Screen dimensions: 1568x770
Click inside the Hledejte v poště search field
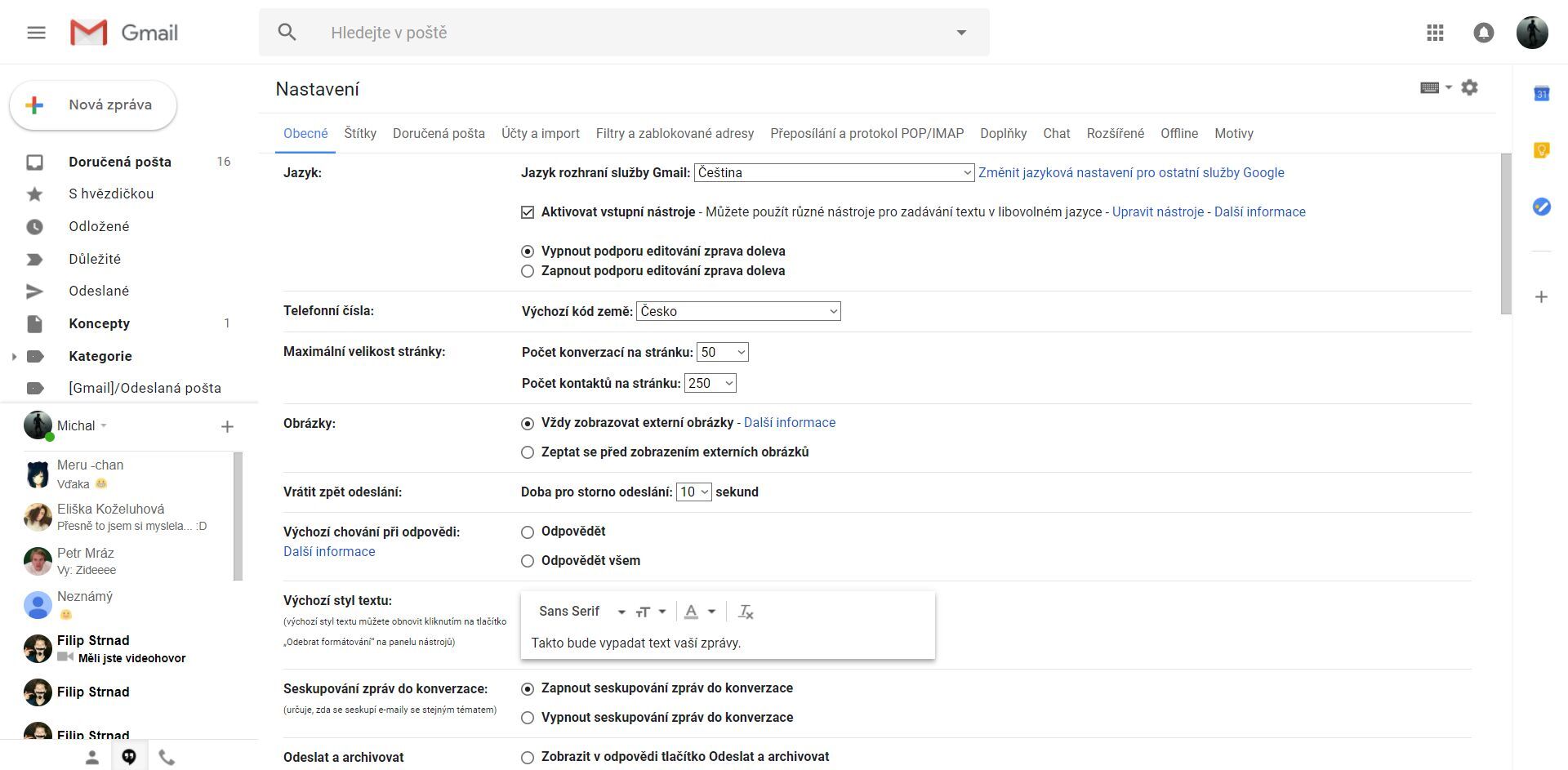coord(572,32)
